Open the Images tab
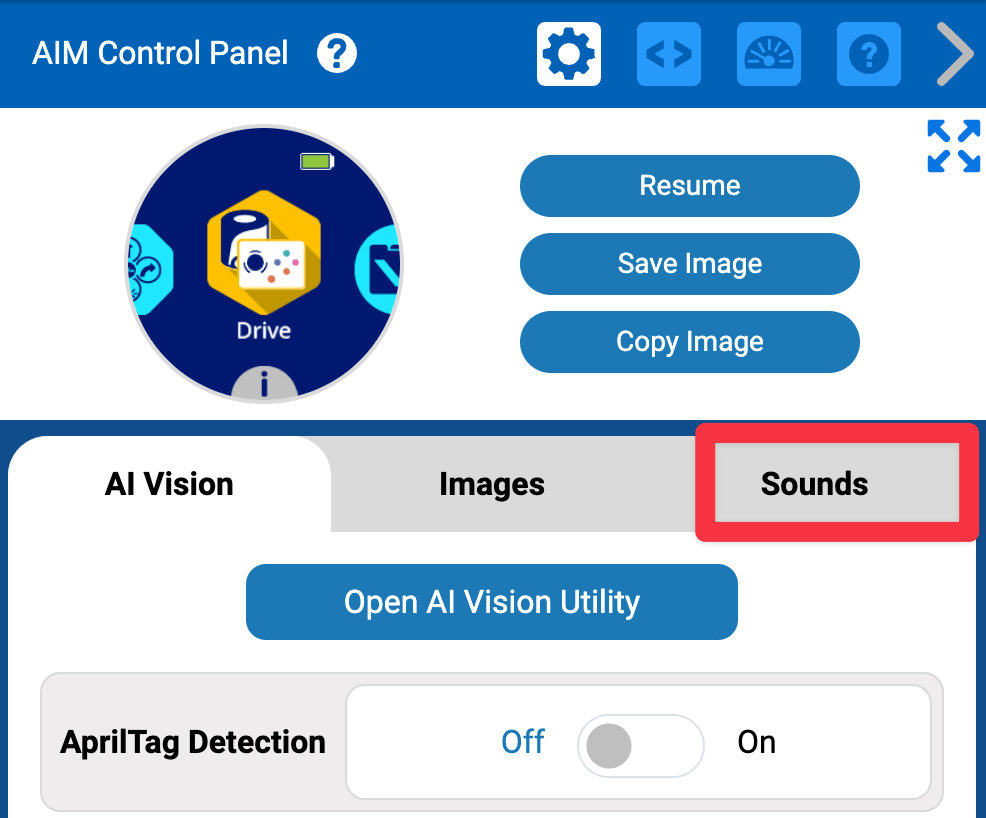The image size is (986, 818). [492, 484]
